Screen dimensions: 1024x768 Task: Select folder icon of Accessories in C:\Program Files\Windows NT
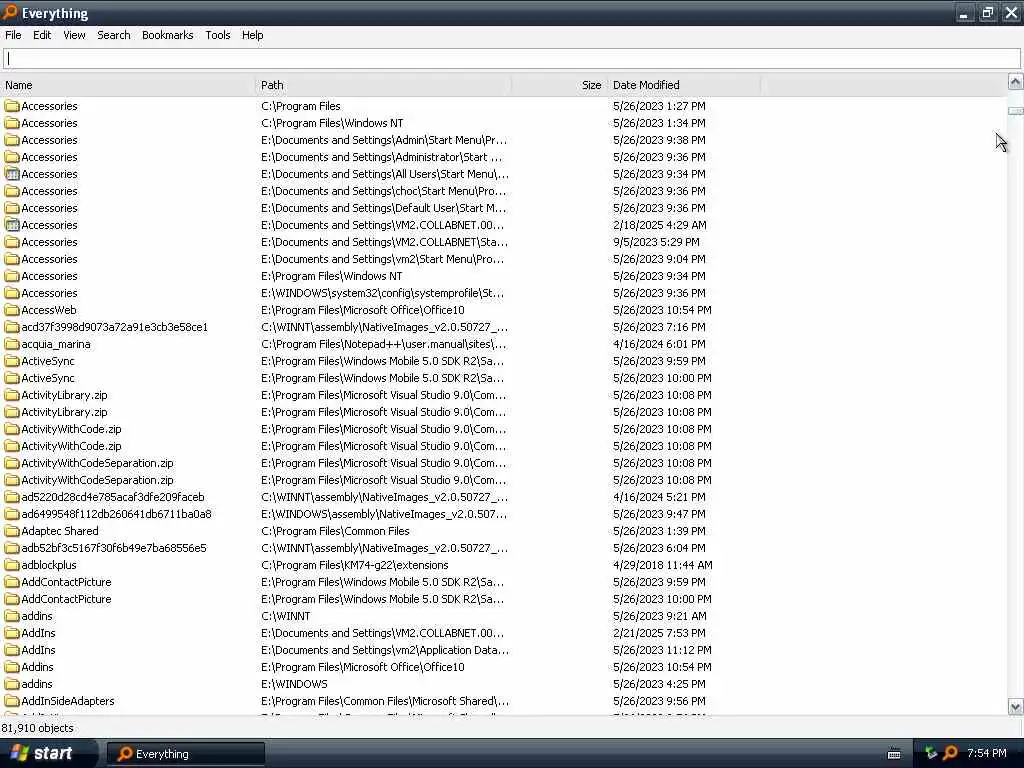[x=12, y=123]
